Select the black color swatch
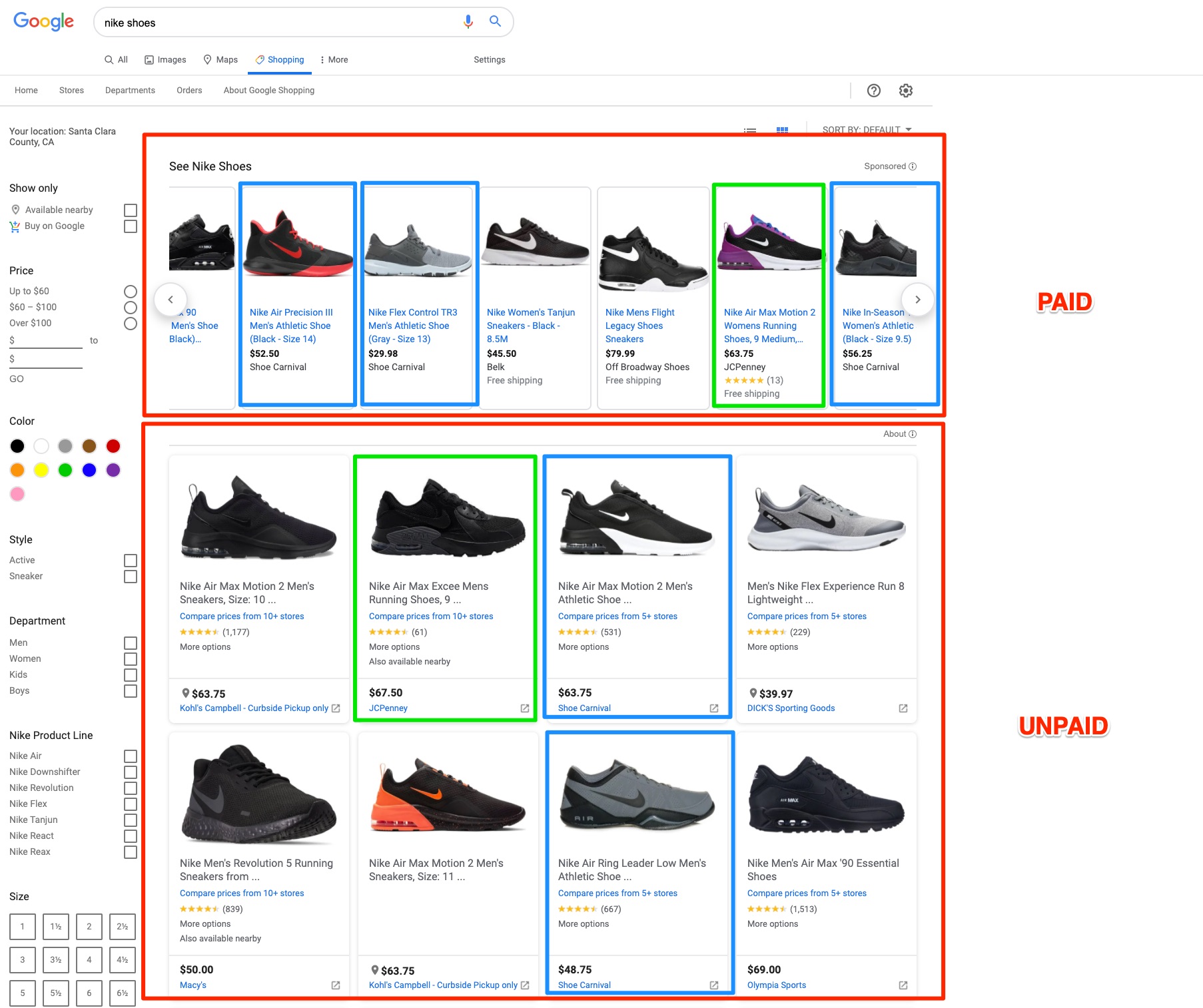Viewport: 1203px width, 1008px height. 17,446
